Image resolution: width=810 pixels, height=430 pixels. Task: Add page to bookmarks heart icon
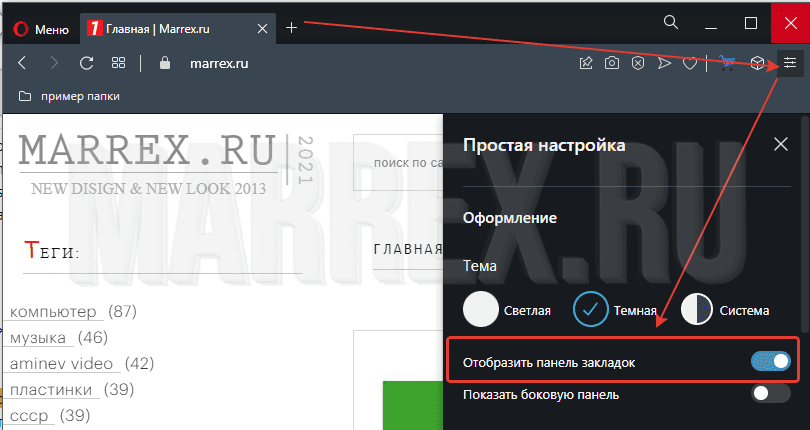click(690, 64)
